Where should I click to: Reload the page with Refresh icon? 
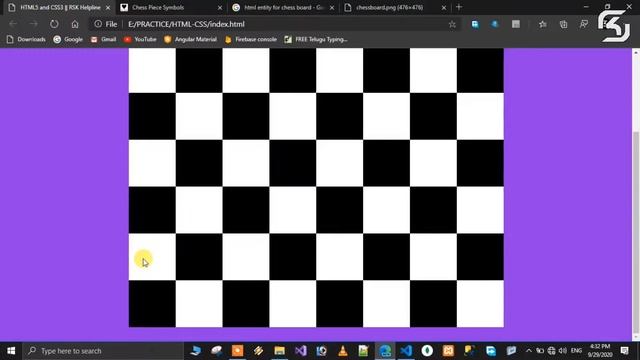tap(54, 24)
